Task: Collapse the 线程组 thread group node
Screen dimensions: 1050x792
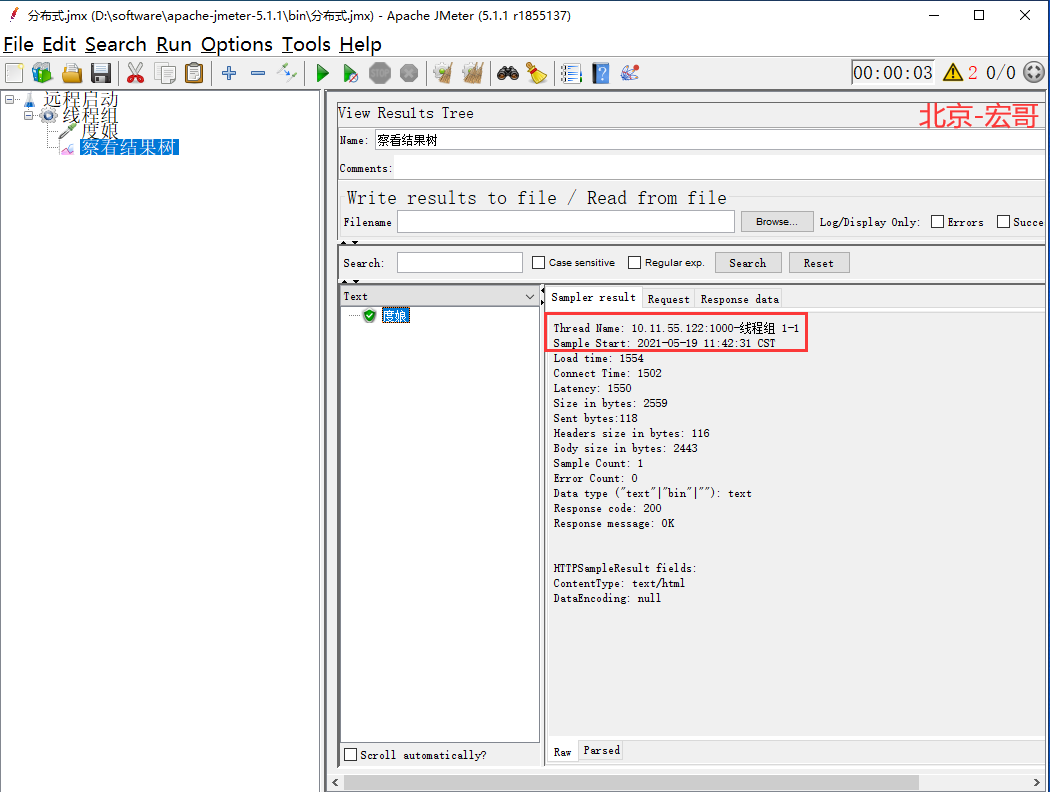Action: pos(29,115)
